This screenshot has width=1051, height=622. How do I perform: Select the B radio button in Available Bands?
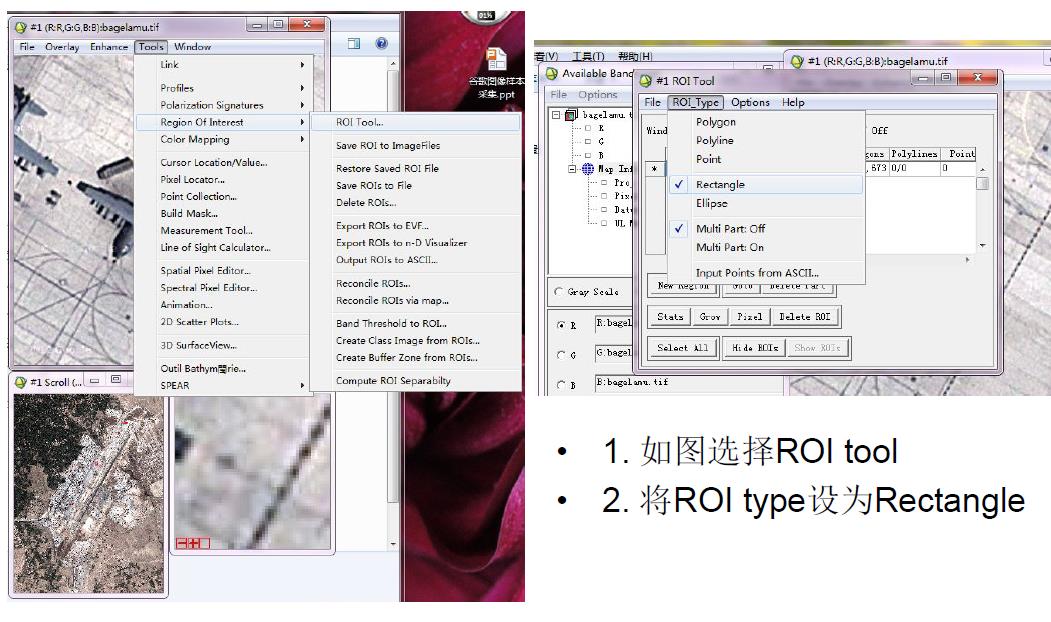[562, 385]
